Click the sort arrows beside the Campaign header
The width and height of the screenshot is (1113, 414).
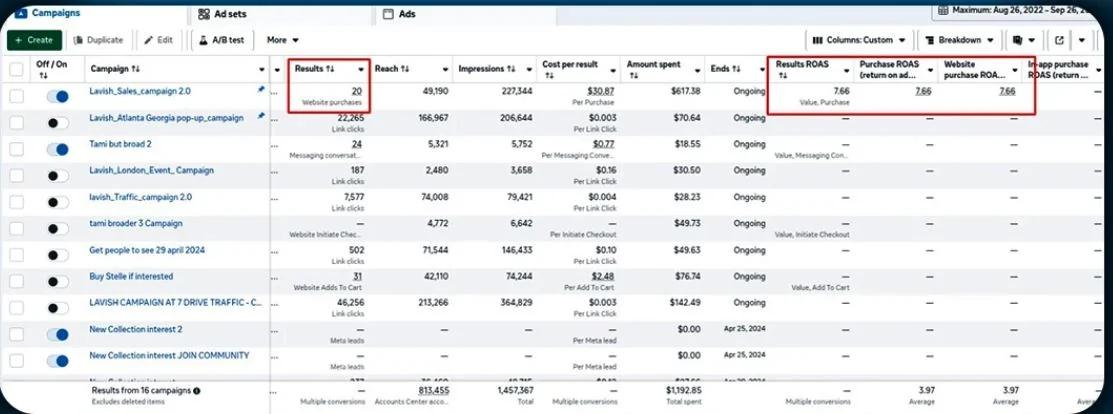[136, 69]
